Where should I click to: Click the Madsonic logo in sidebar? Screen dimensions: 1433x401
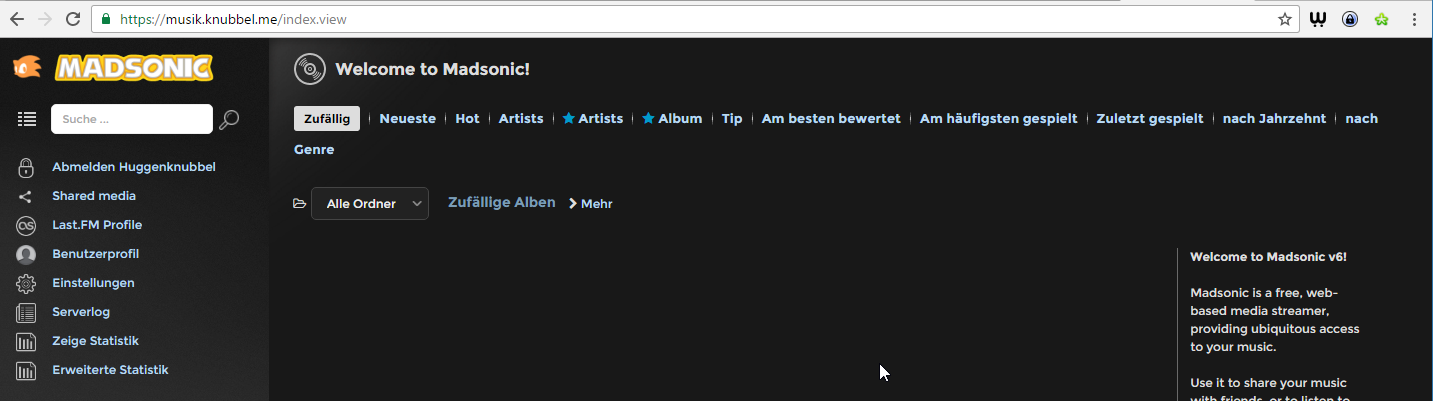point(113,68)
